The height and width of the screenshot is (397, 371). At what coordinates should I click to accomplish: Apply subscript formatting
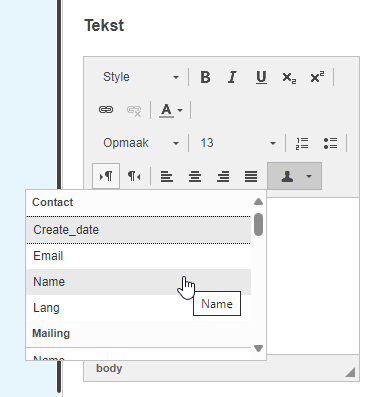289,77
